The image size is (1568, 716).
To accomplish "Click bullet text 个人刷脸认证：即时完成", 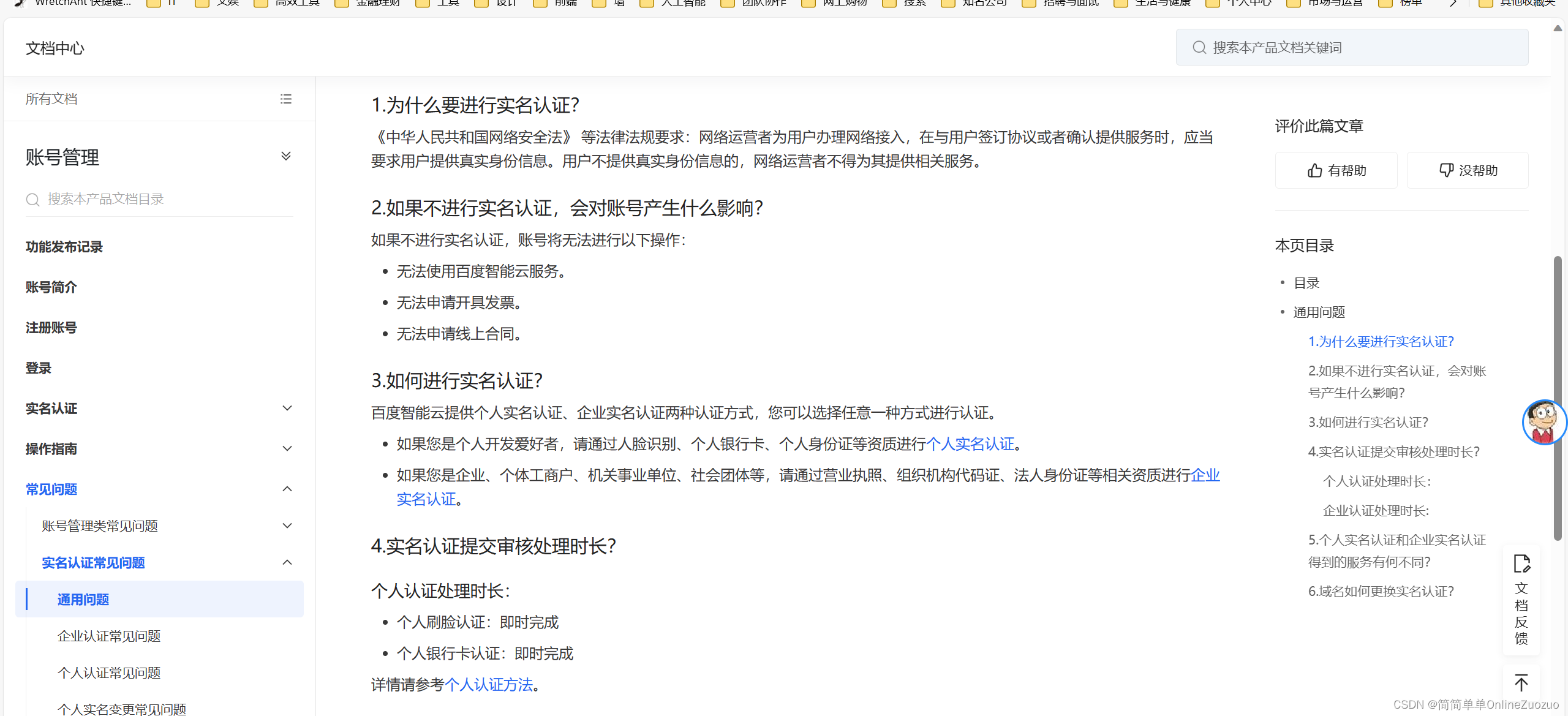I will pos(478,622).
